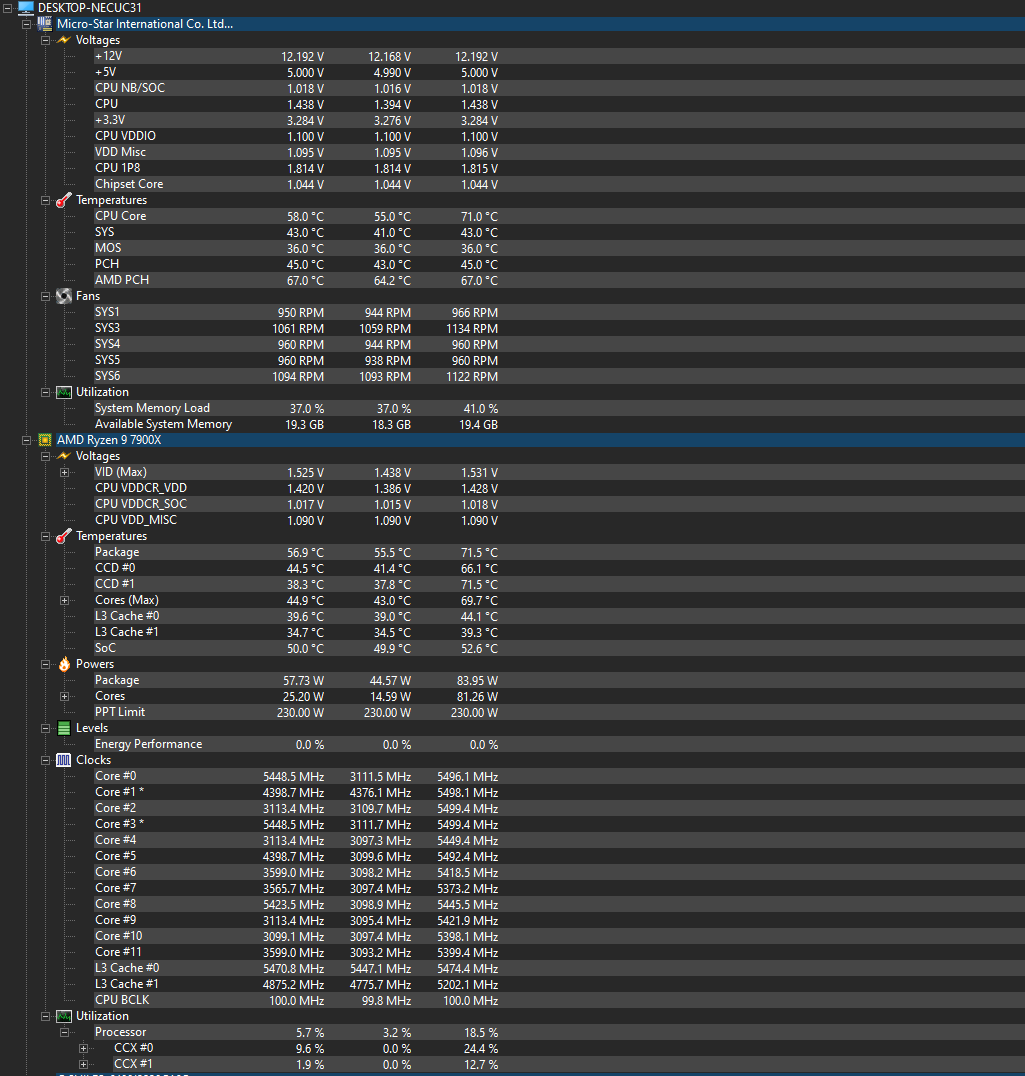1025x1076 pixels.
Task: Select the DESKTOP-NECUC31 root label
Action: 90,8
